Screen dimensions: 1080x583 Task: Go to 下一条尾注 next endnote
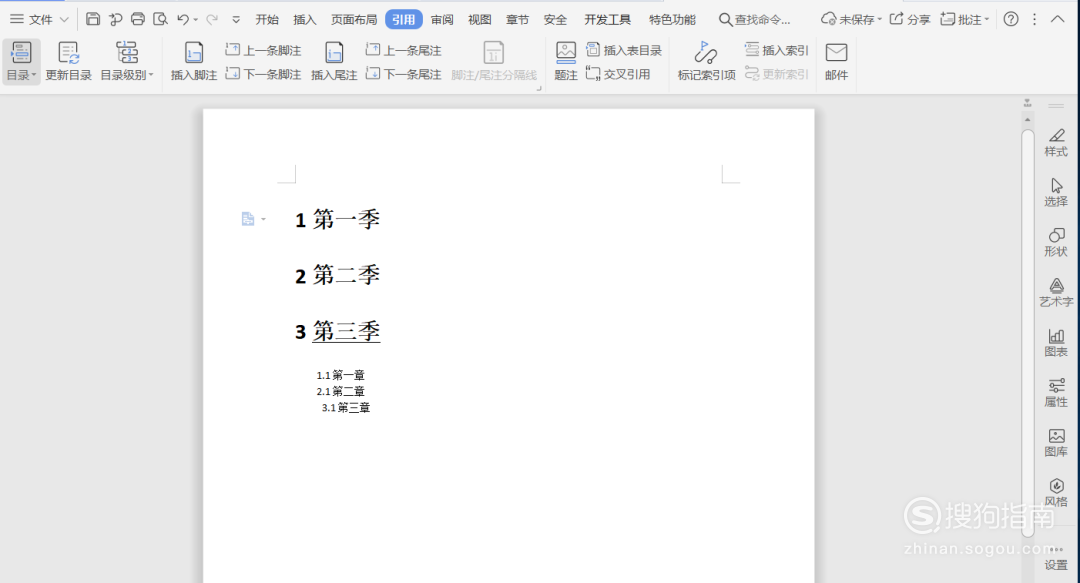coord(404,74)
